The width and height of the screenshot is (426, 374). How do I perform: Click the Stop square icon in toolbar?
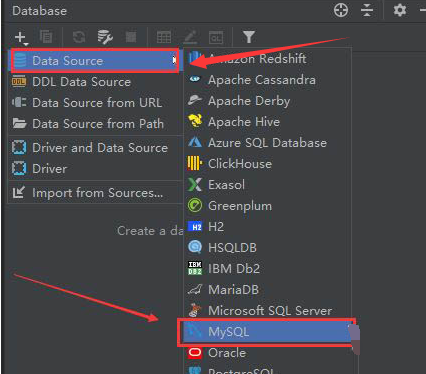click(131, 37)
